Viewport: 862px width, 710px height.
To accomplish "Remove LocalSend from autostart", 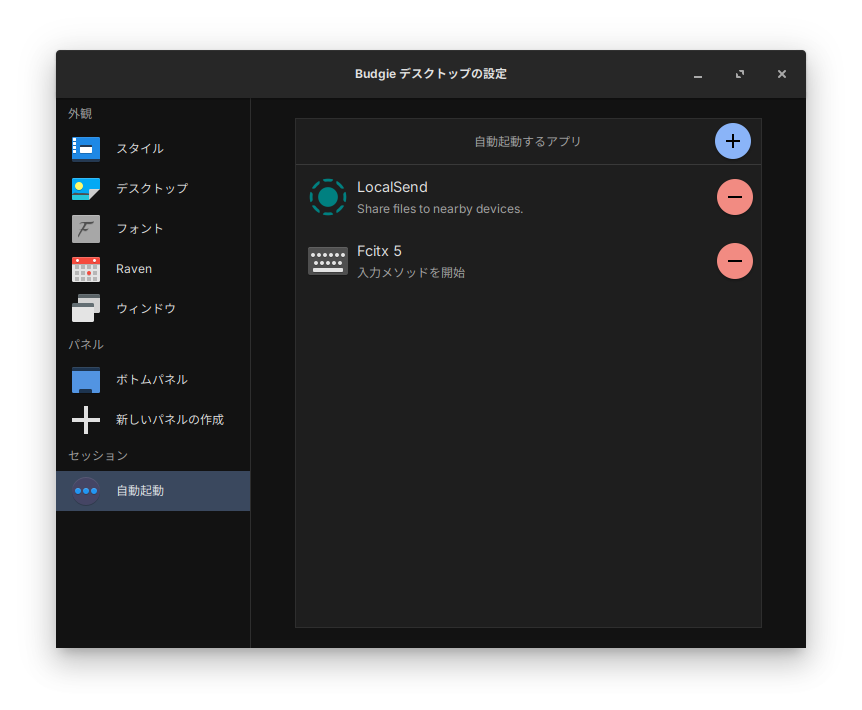I will [x=735, y=197].
